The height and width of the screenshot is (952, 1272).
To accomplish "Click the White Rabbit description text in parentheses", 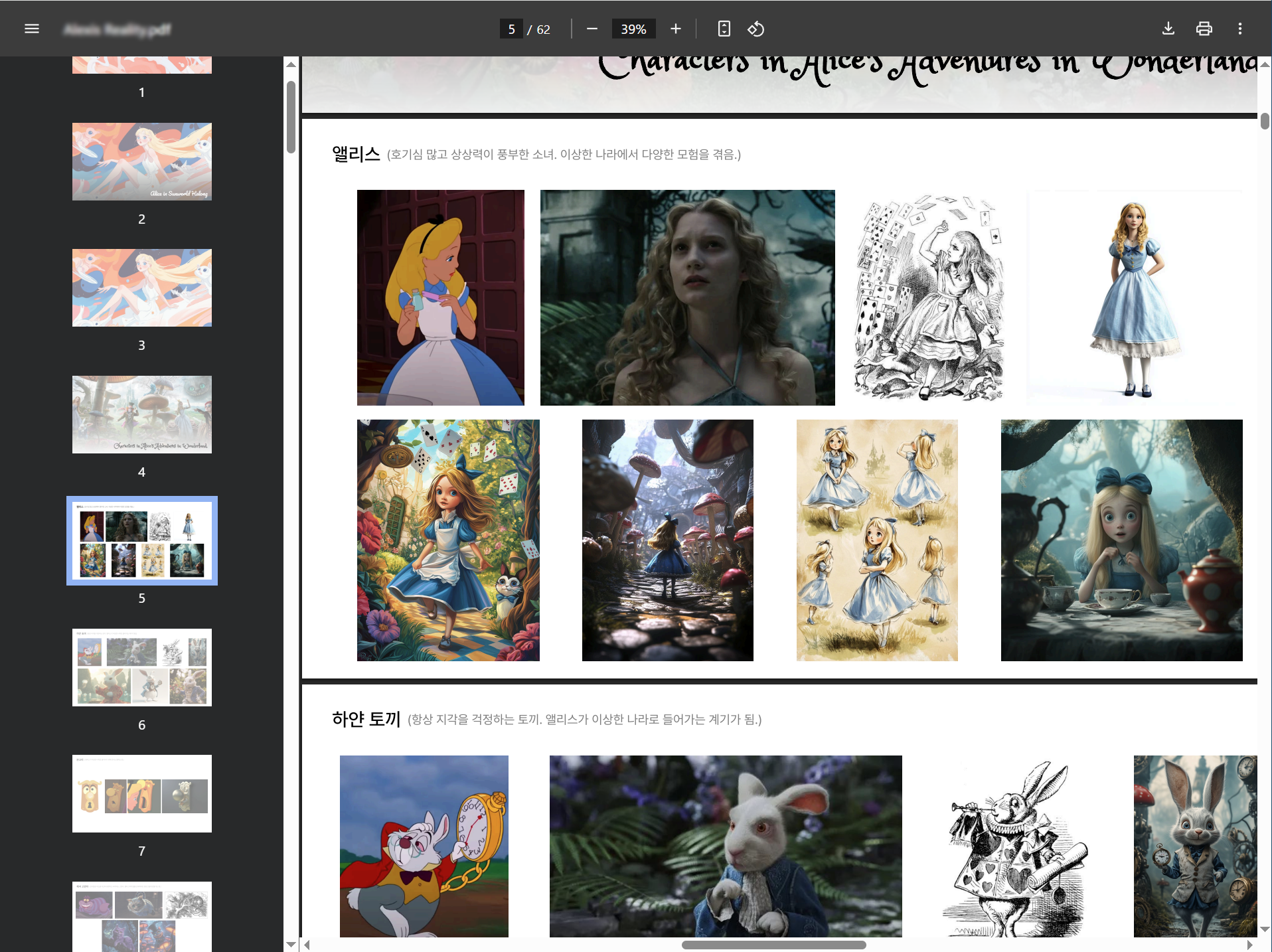I will (x=584, y=720).
